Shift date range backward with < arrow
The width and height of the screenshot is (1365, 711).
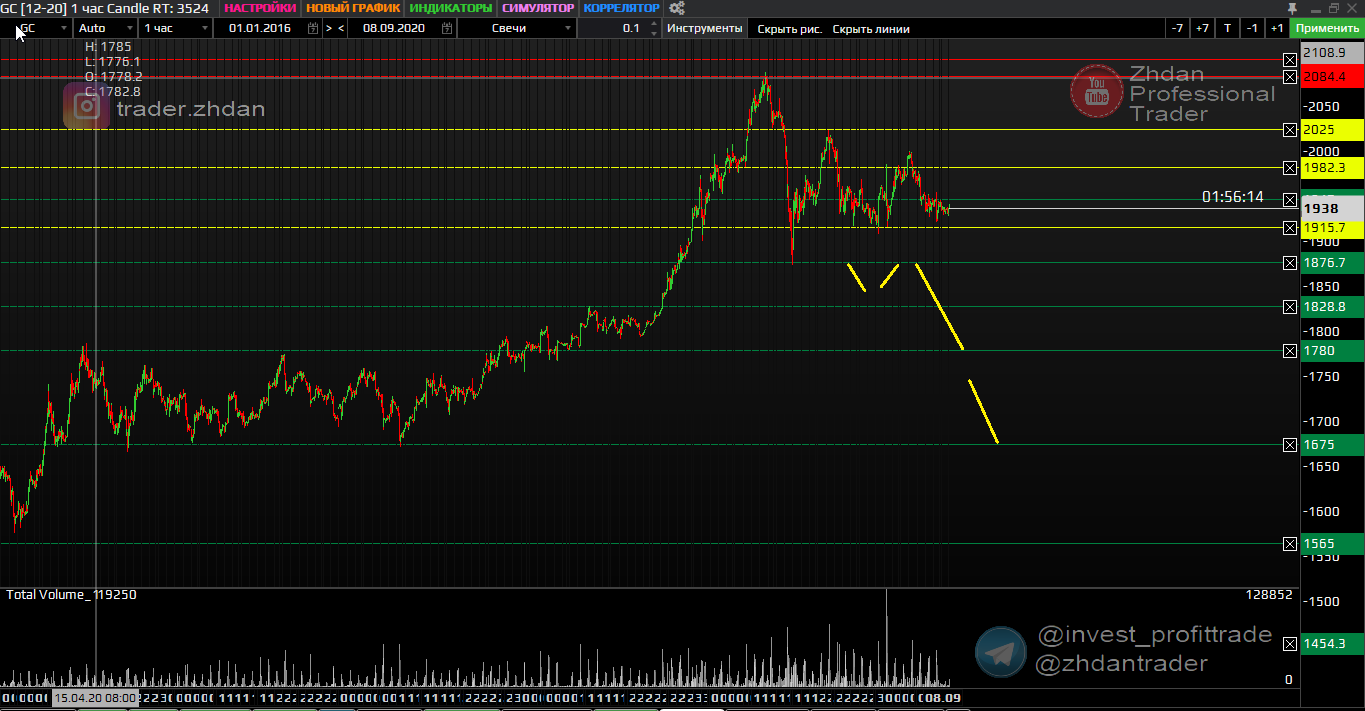tap(341, 28)
